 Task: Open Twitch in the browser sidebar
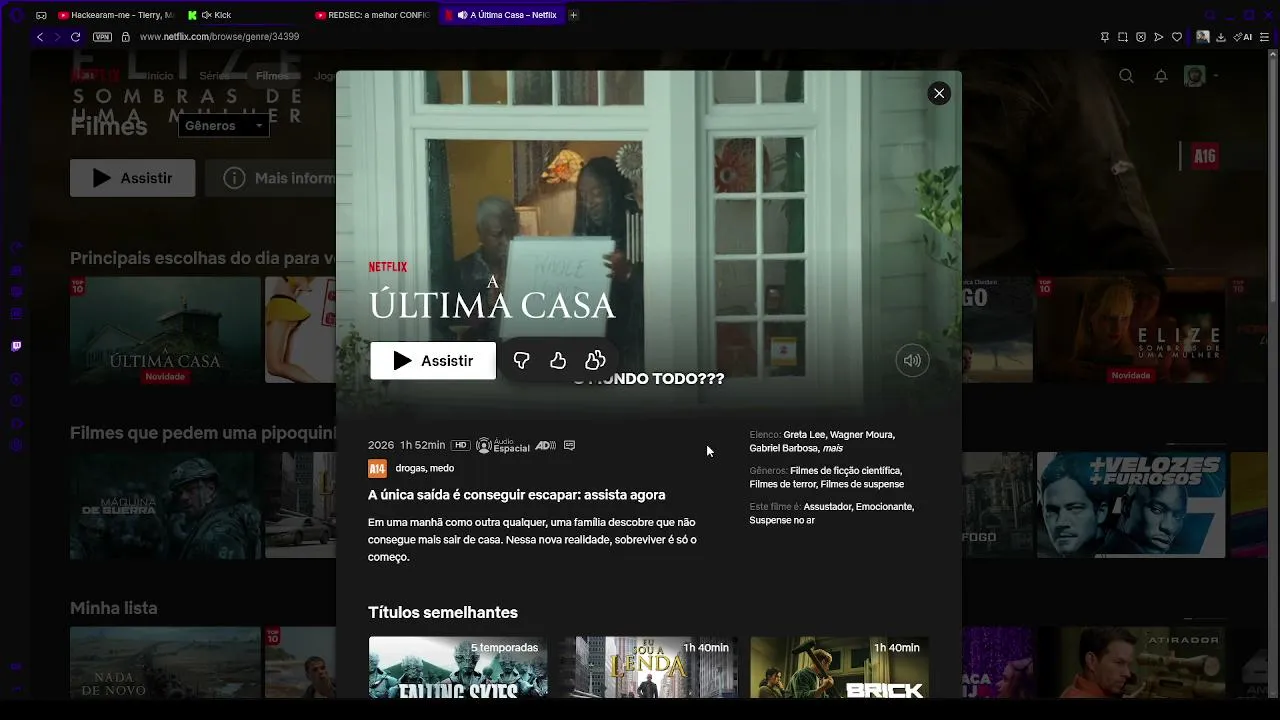[x=16, y=346]
